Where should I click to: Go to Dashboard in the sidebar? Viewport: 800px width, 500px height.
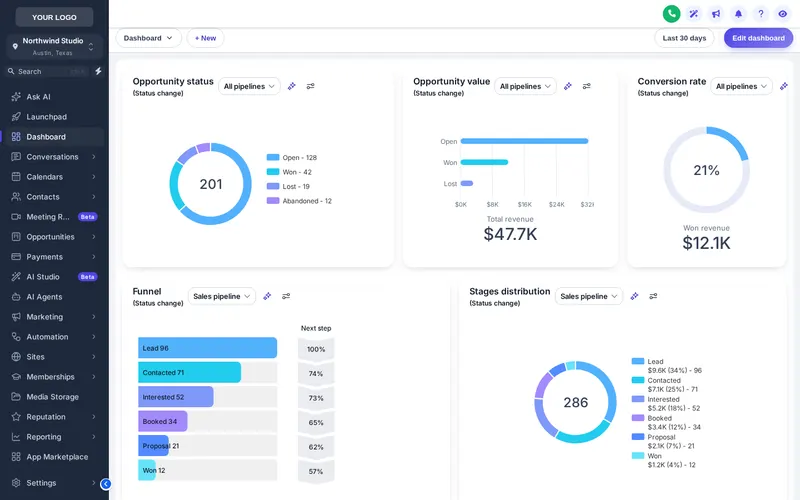point(54,137)
